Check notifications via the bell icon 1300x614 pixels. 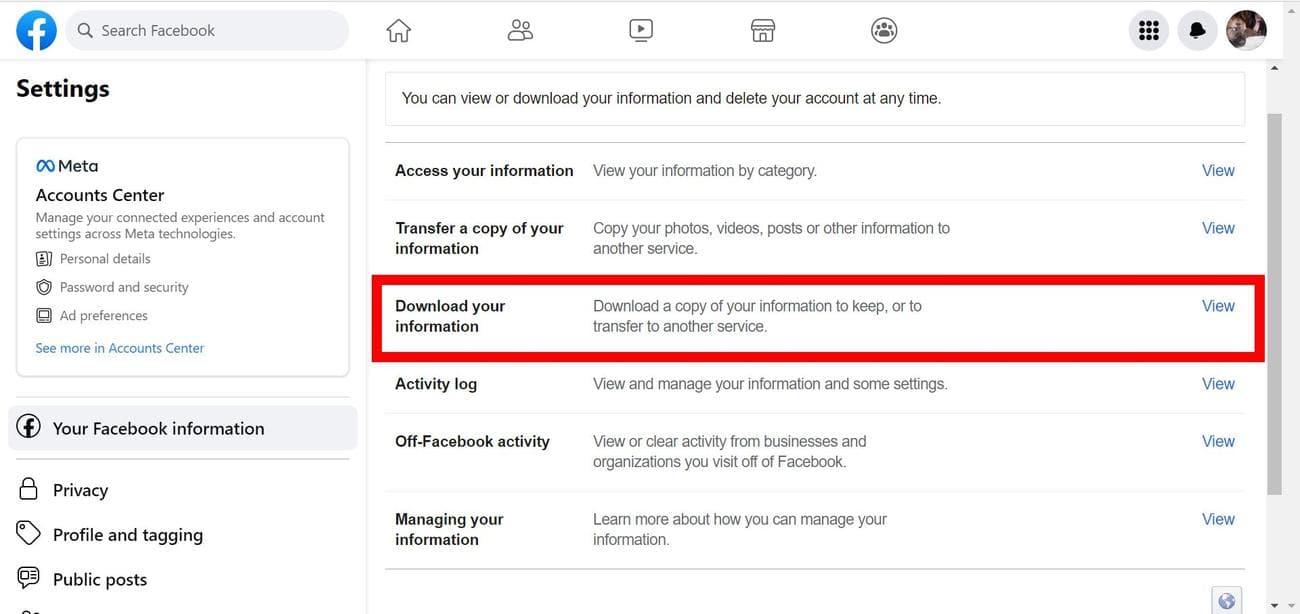point(1197,30)
